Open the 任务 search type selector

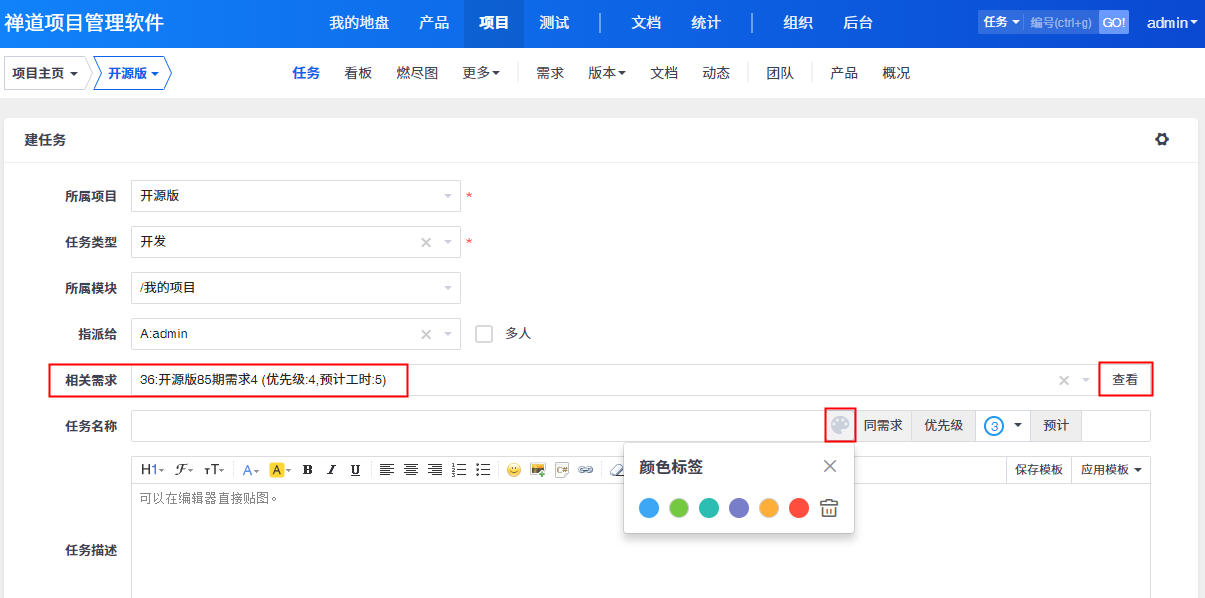(x=1001, y=22)
